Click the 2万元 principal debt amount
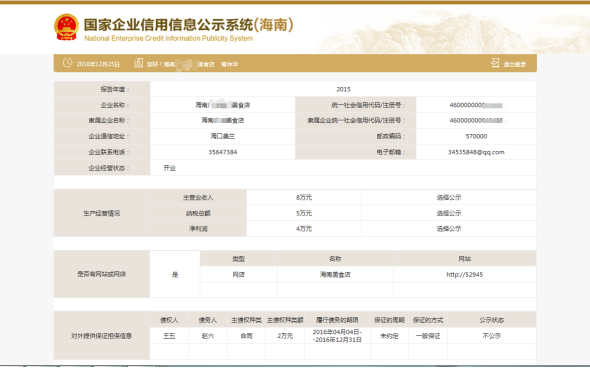 (x=285, y=336)
